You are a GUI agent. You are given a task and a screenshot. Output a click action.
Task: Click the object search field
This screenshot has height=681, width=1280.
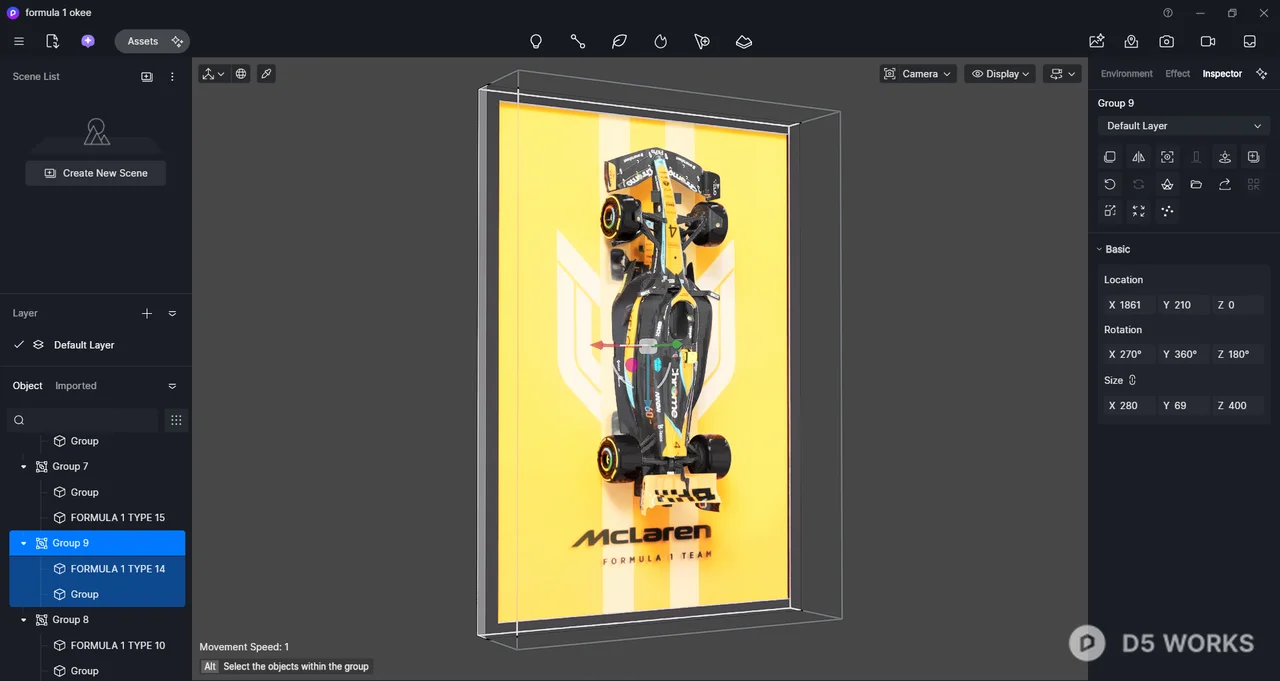click(x=84, y=420)
